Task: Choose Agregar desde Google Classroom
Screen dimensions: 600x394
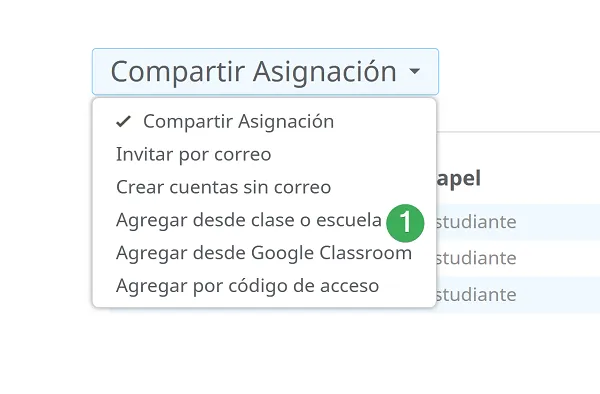Action: [264, 253]
